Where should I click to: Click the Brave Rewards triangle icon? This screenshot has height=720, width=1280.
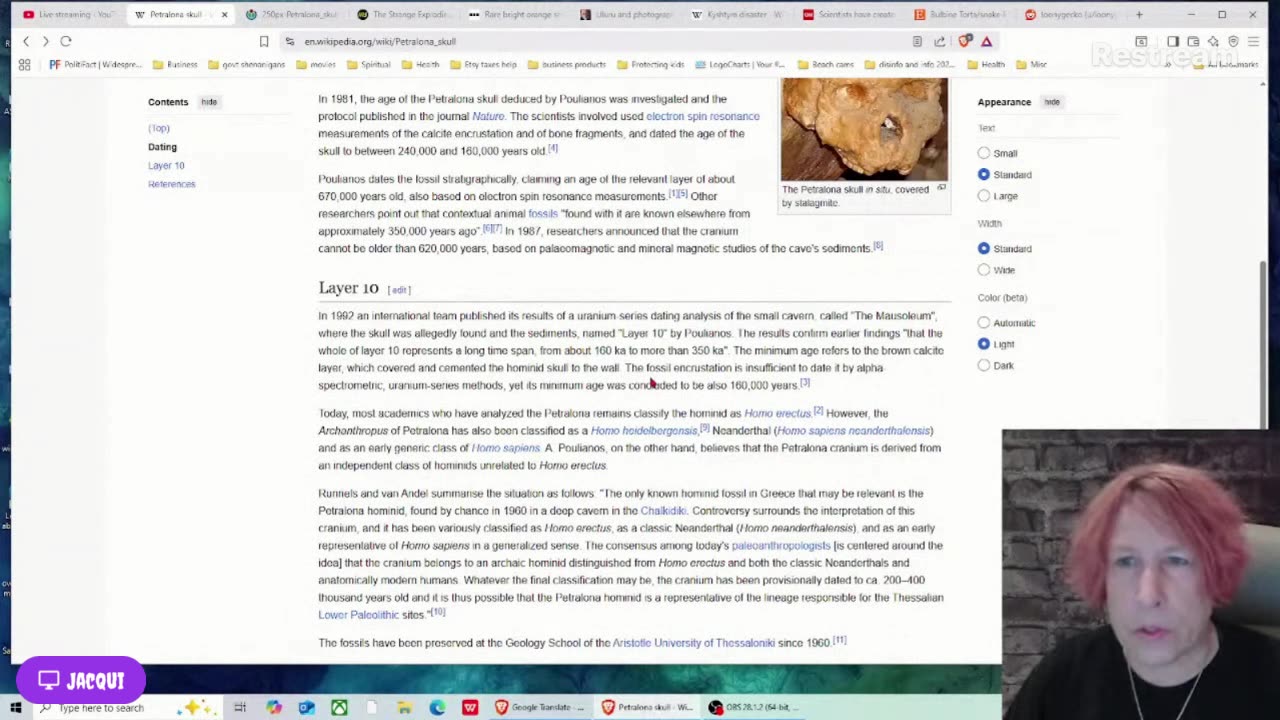987,41
